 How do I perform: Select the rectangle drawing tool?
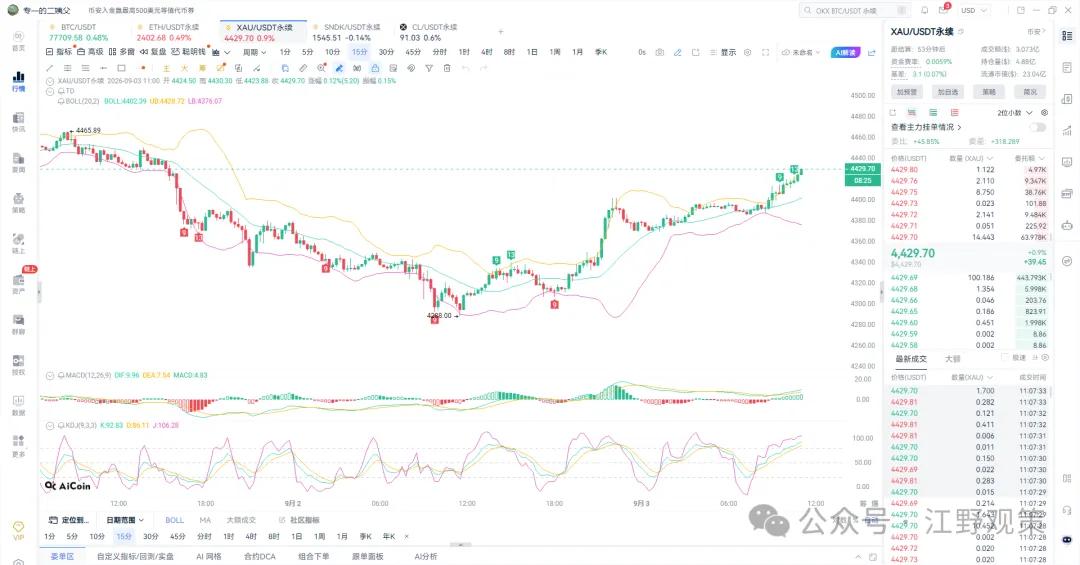click(x=121, y=68)
